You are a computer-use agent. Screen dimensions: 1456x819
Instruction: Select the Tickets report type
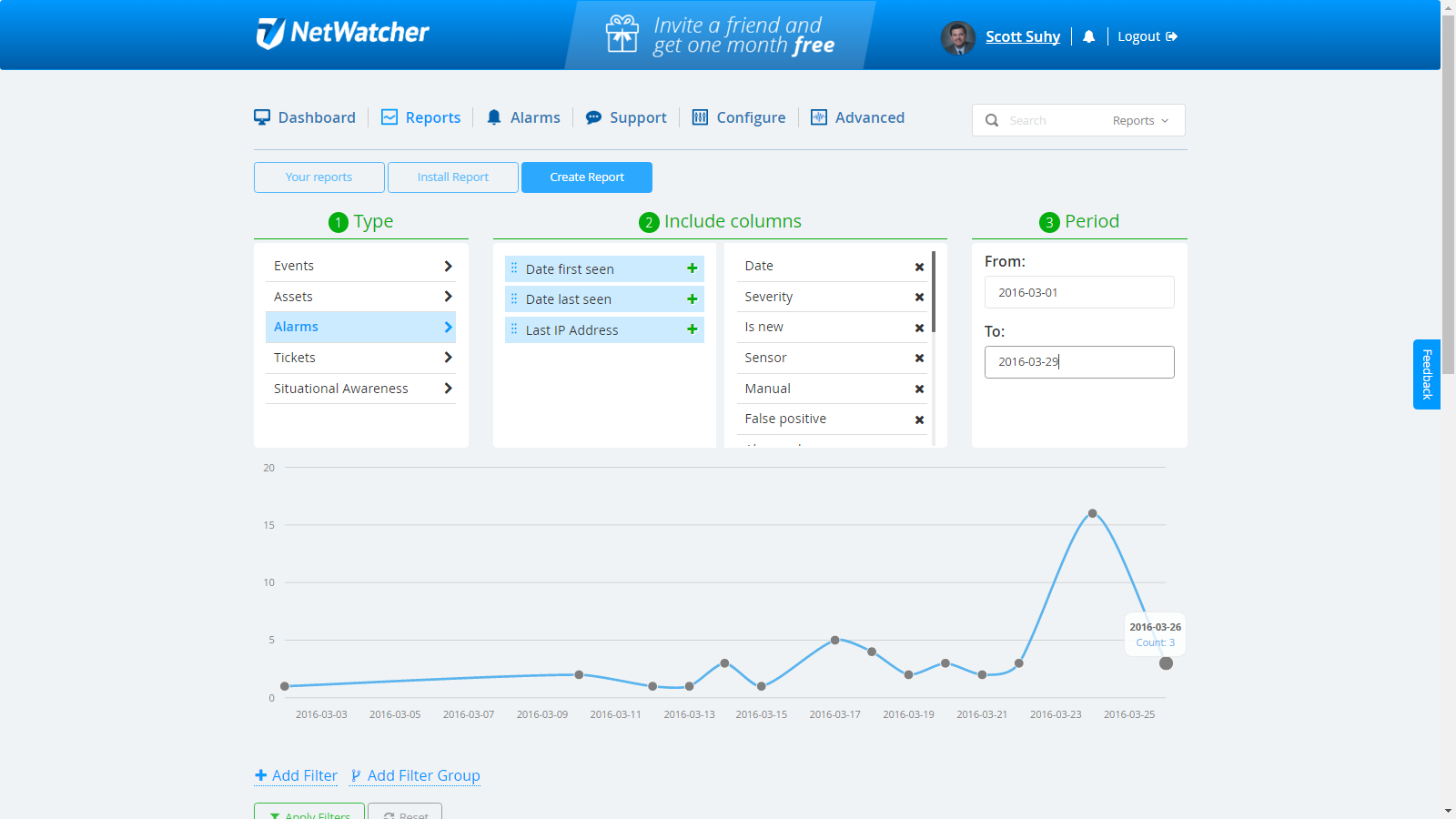click(x=360, y=358)
